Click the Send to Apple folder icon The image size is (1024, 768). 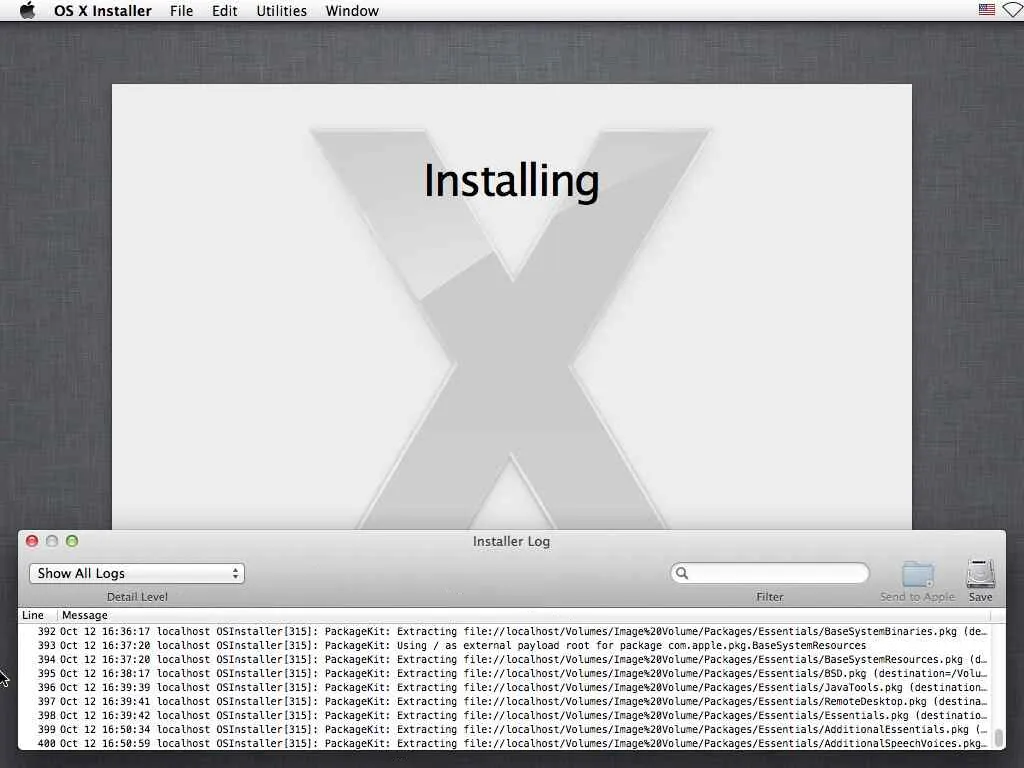918,574
